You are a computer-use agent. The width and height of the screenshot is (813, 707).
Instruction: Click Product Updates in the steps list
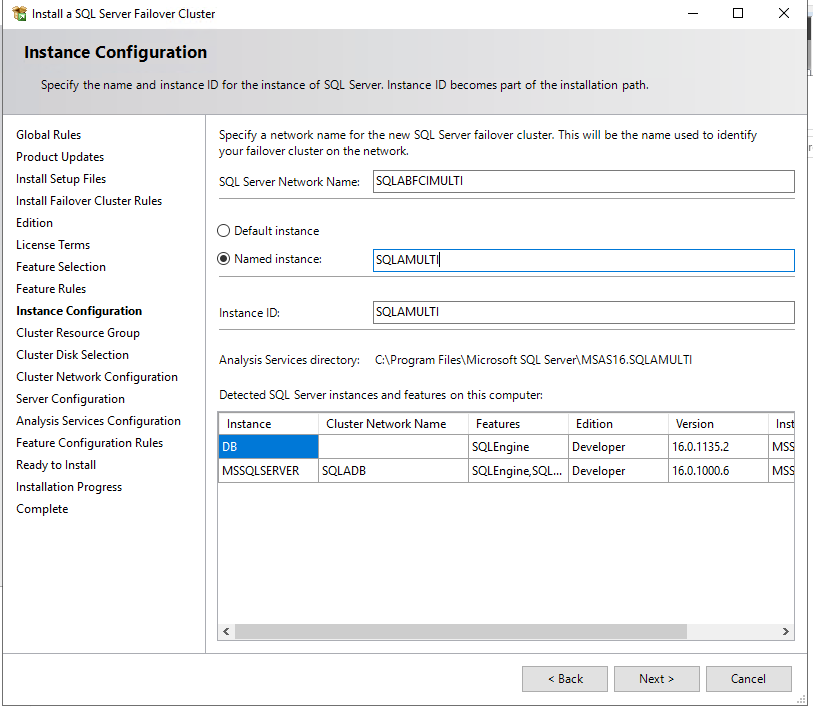point(60,157)
